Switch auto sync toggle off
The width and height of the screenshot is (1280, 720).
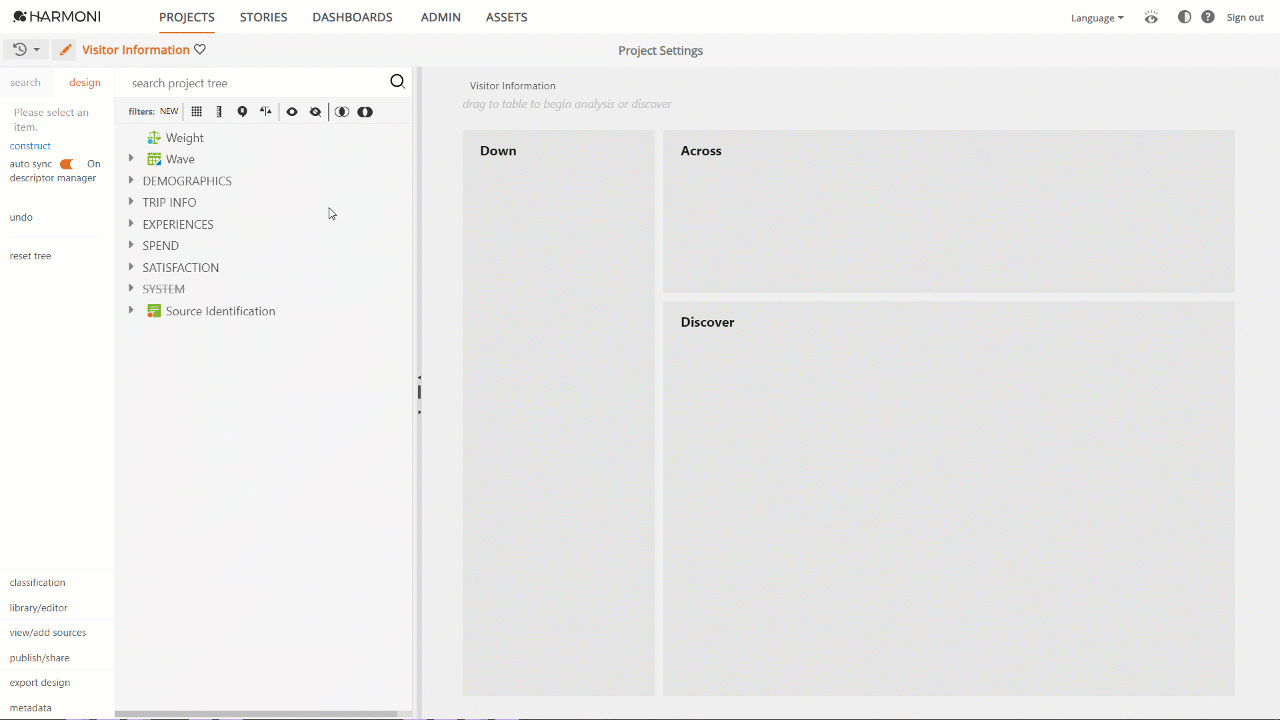click(67, 164)
